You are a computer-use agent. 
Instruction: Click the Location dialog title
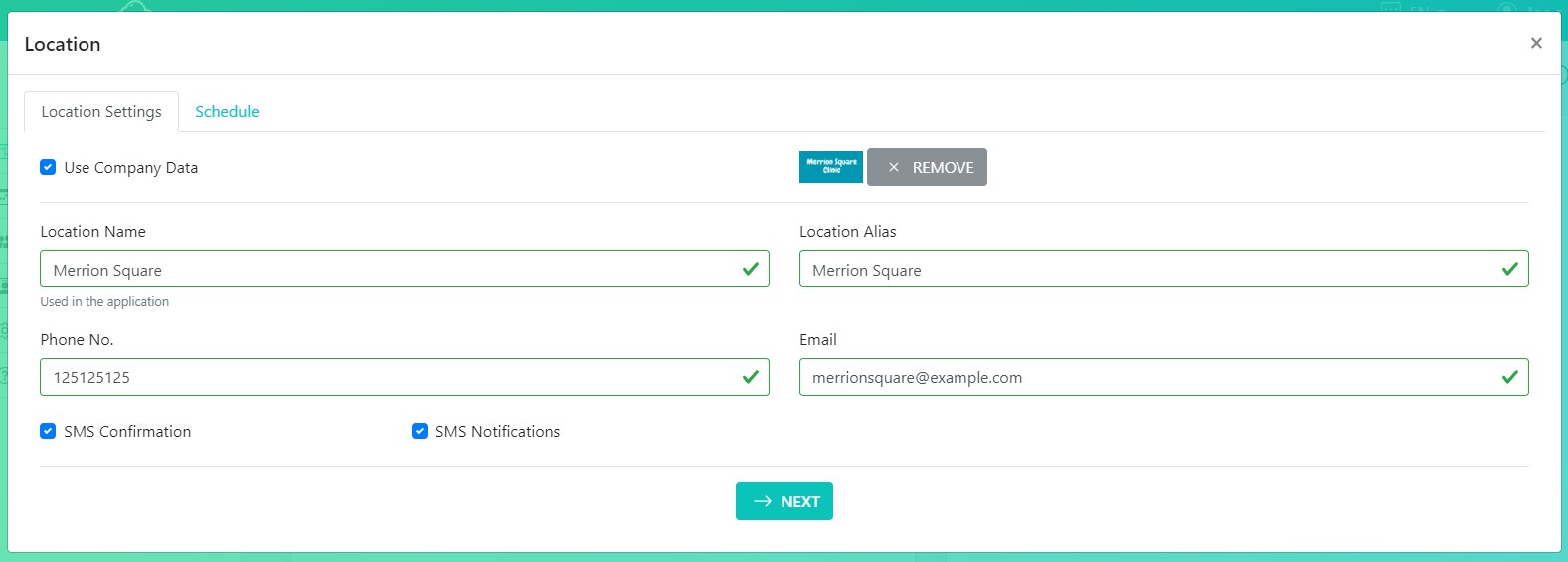63,45
